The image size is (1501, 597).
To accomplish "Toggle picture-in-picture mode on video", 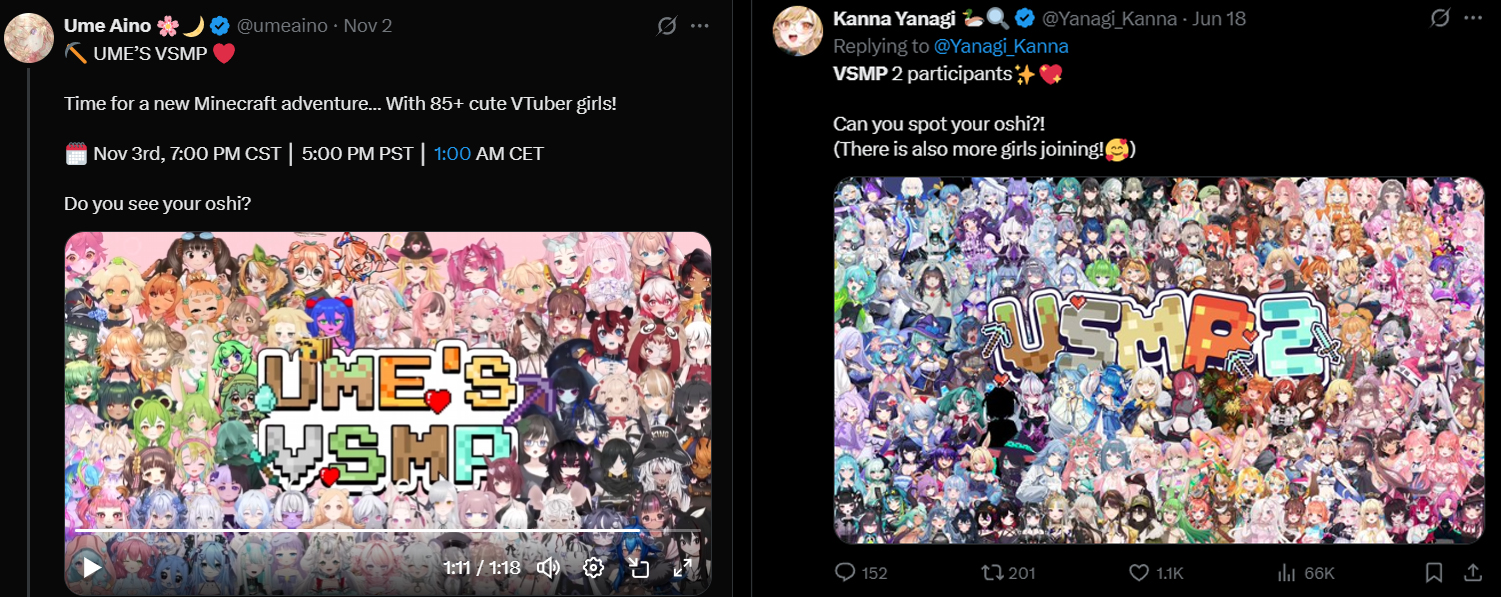I will click(639, 568).
